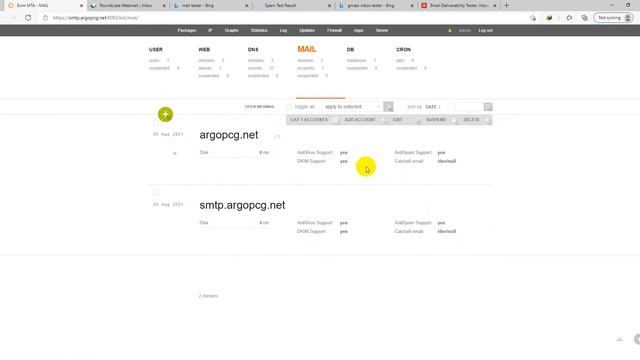This screenshot has height=360, width=640.
Task: Click the Log out link
Action: pyautogui.click(x=485, y=30)
